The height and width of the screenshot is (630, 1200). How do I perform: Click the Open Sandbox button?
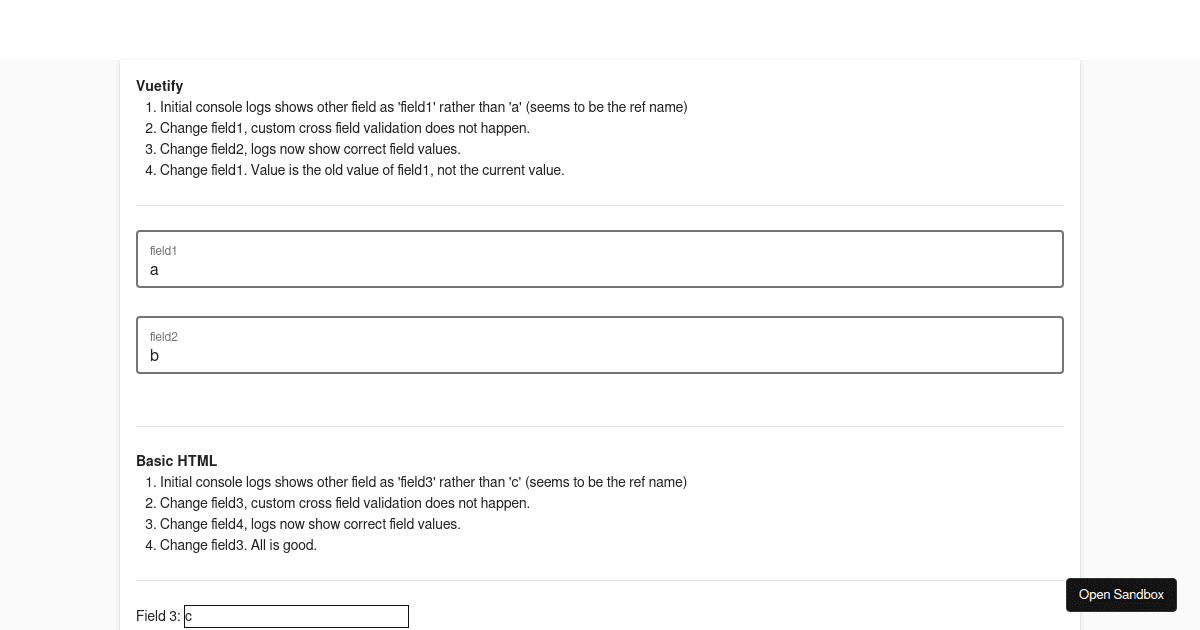pos(1121,594)
